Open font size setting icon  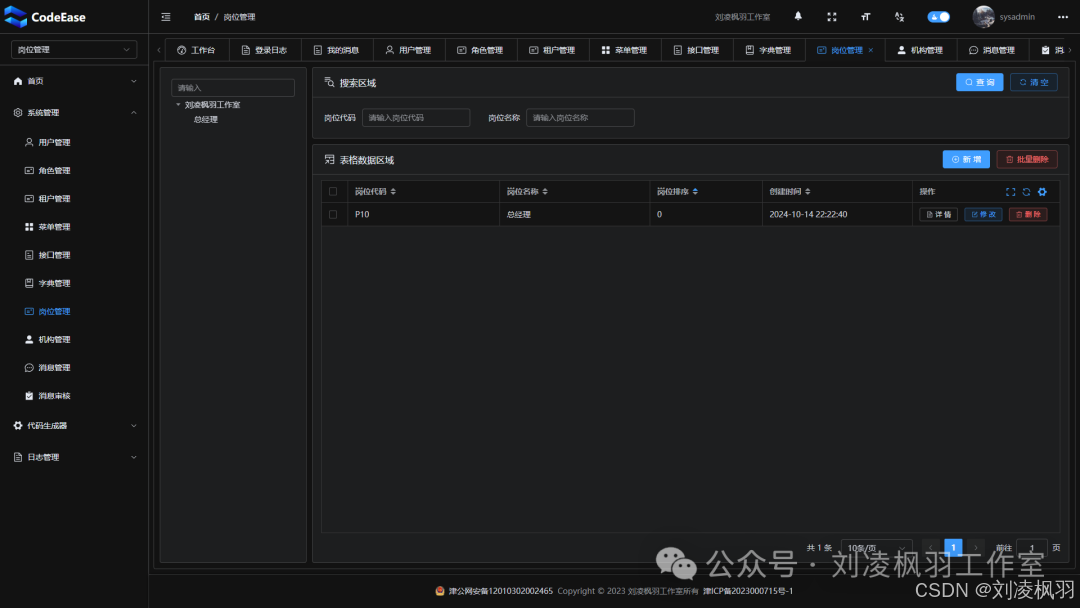tap(866, 17)
